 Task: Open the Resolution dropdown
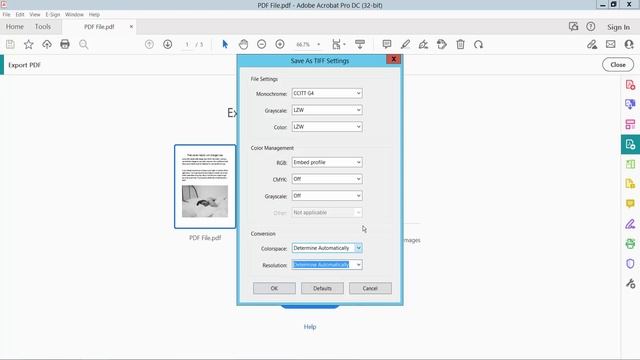click(x=327, y=265)
